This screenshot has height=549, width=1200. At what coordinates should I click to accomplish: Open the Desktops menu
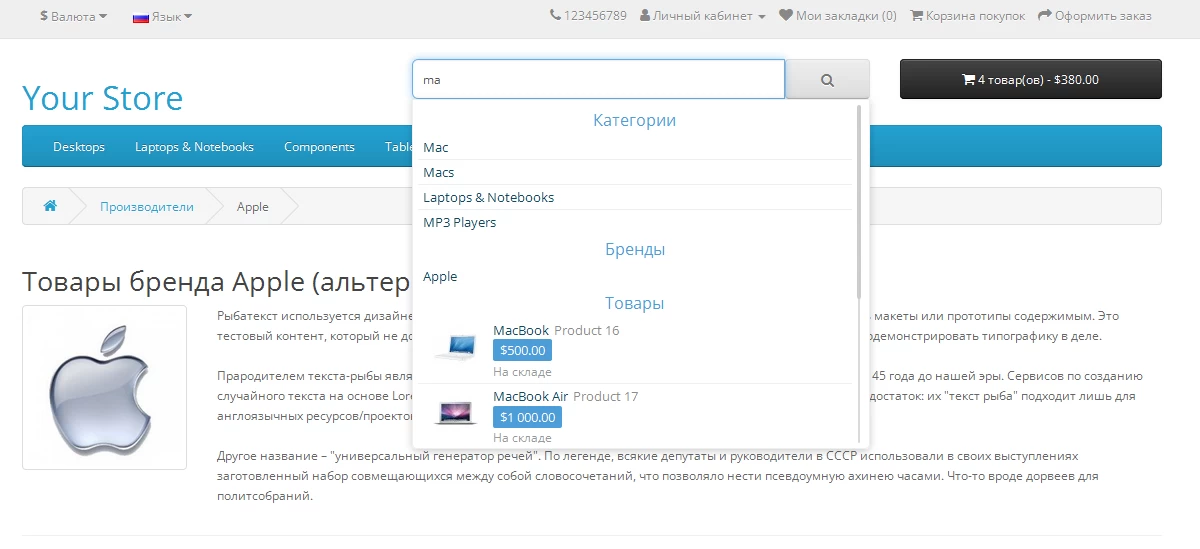(79, 147)
